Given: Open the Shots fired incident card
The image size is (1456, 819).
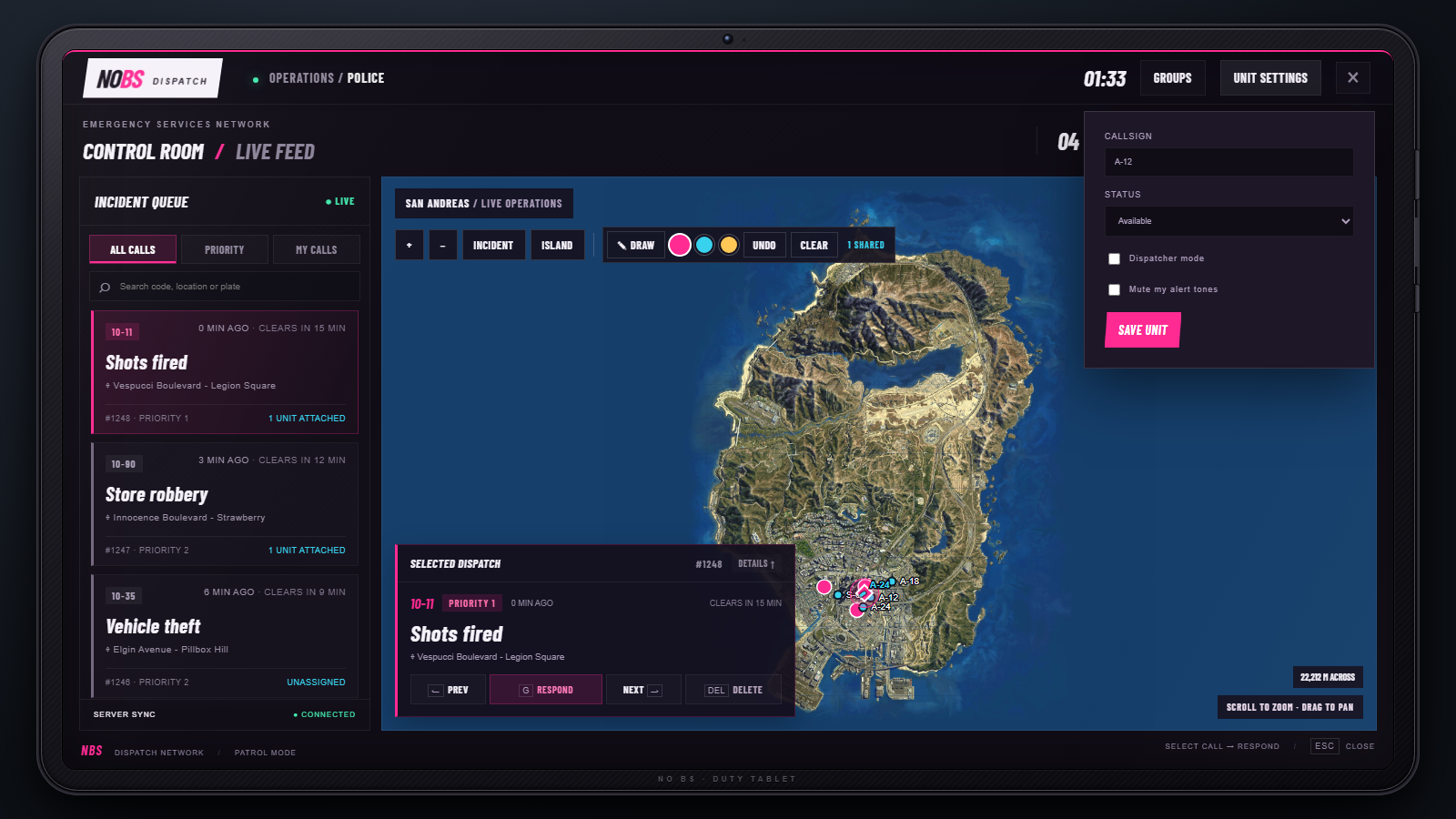Looking at the screenshot, I should tap(225, 372).
